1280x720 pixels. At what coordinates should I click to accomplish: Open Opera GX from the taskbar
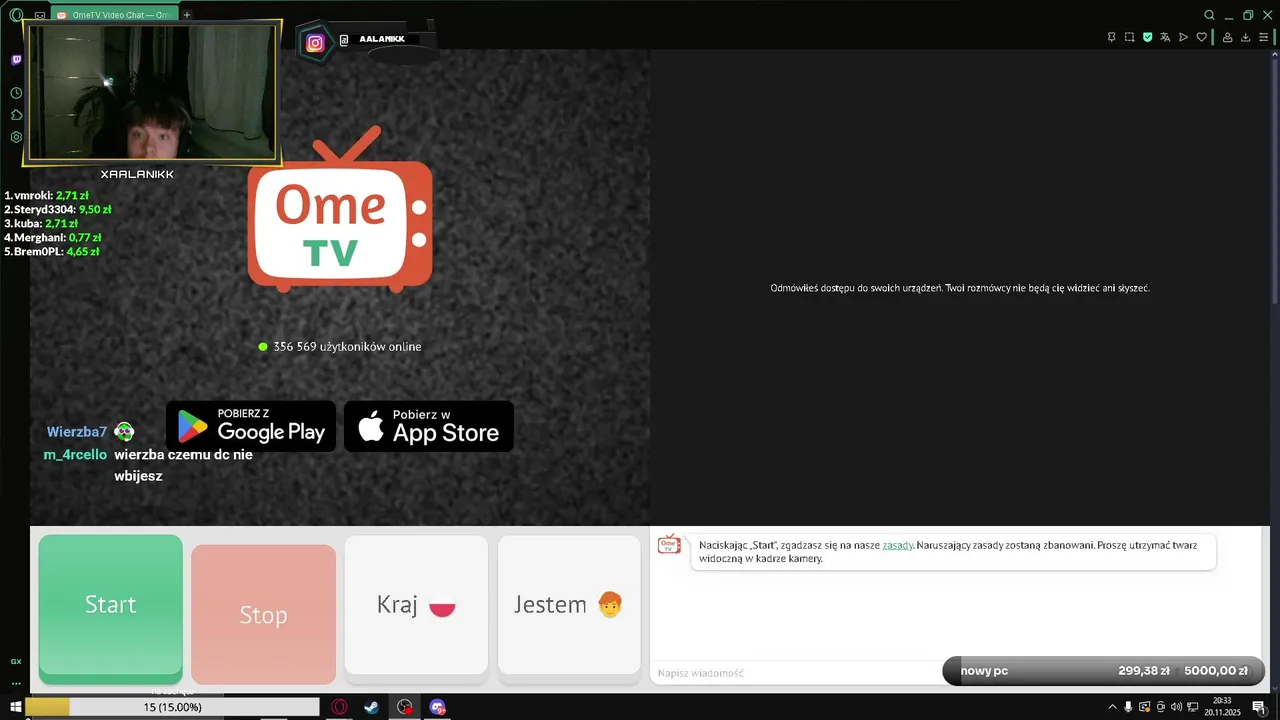(x=340, y=707)
